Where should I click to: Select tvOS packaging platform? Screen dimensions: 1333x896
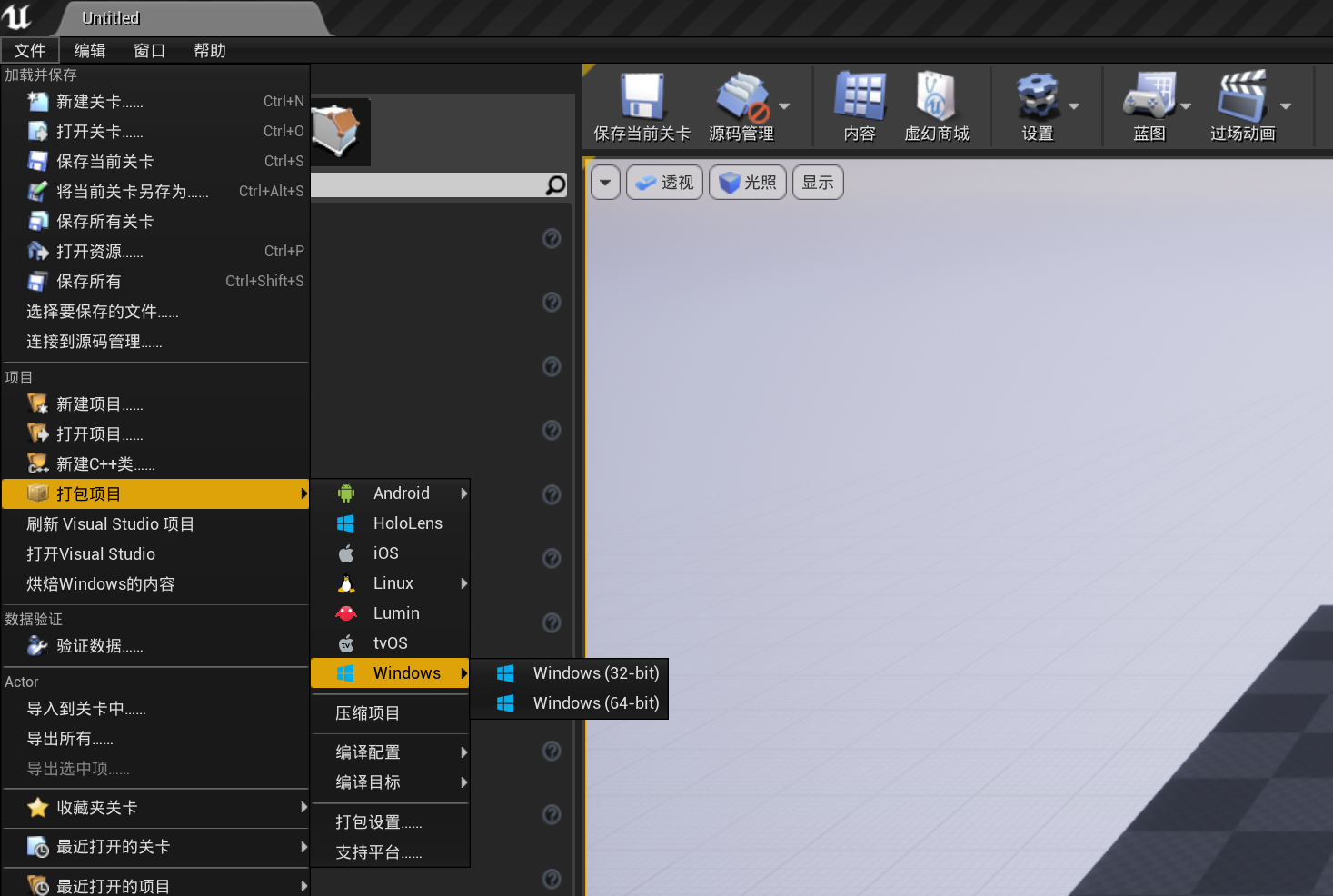tap(390, 643)
